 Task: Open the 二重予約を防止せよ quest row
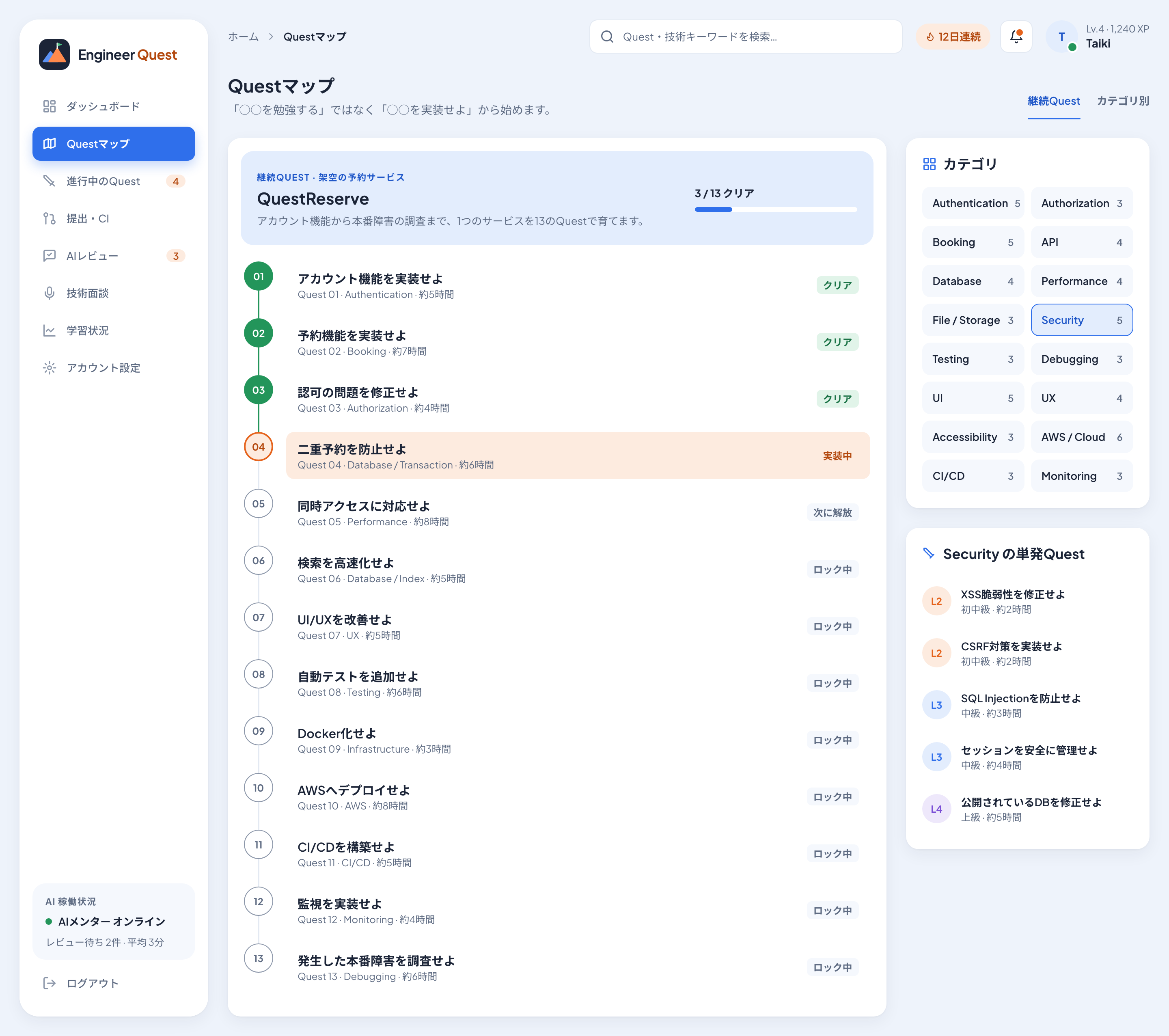(x=578, y=455)
